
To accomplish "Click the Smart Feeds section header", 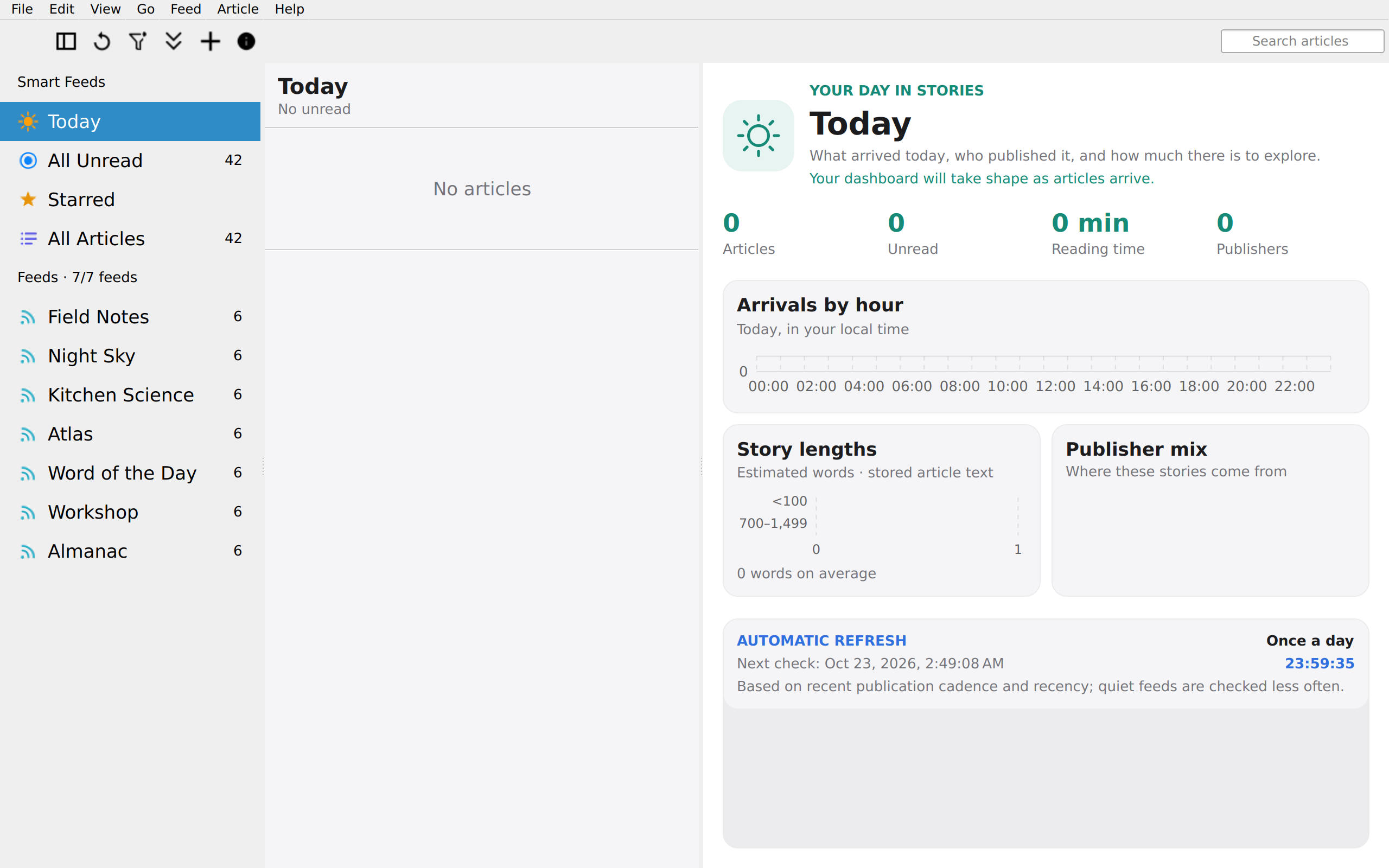I will coord(61,82).
